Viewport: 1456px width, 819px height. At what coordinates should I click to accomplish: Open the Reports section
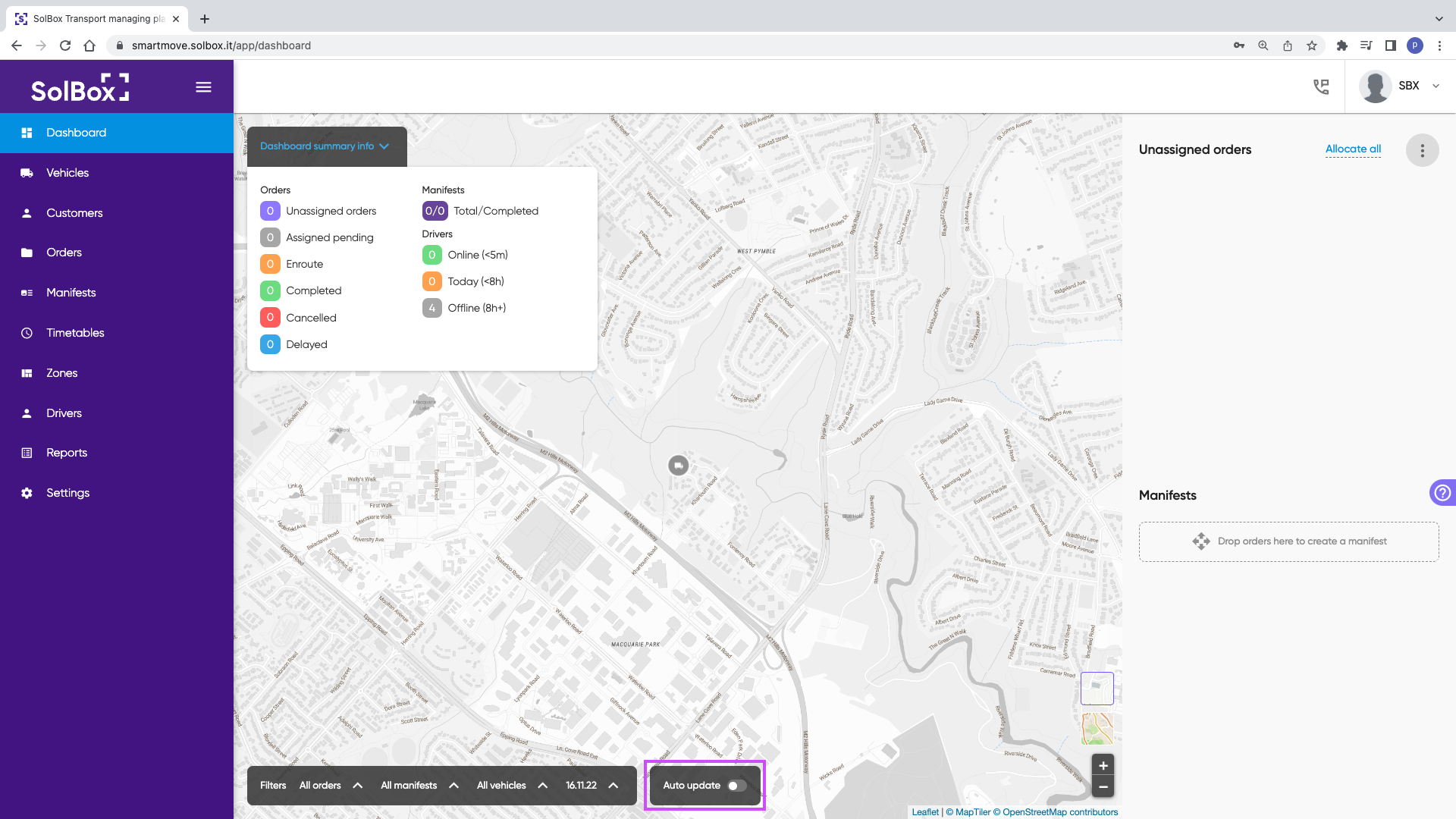pos(67,452)
